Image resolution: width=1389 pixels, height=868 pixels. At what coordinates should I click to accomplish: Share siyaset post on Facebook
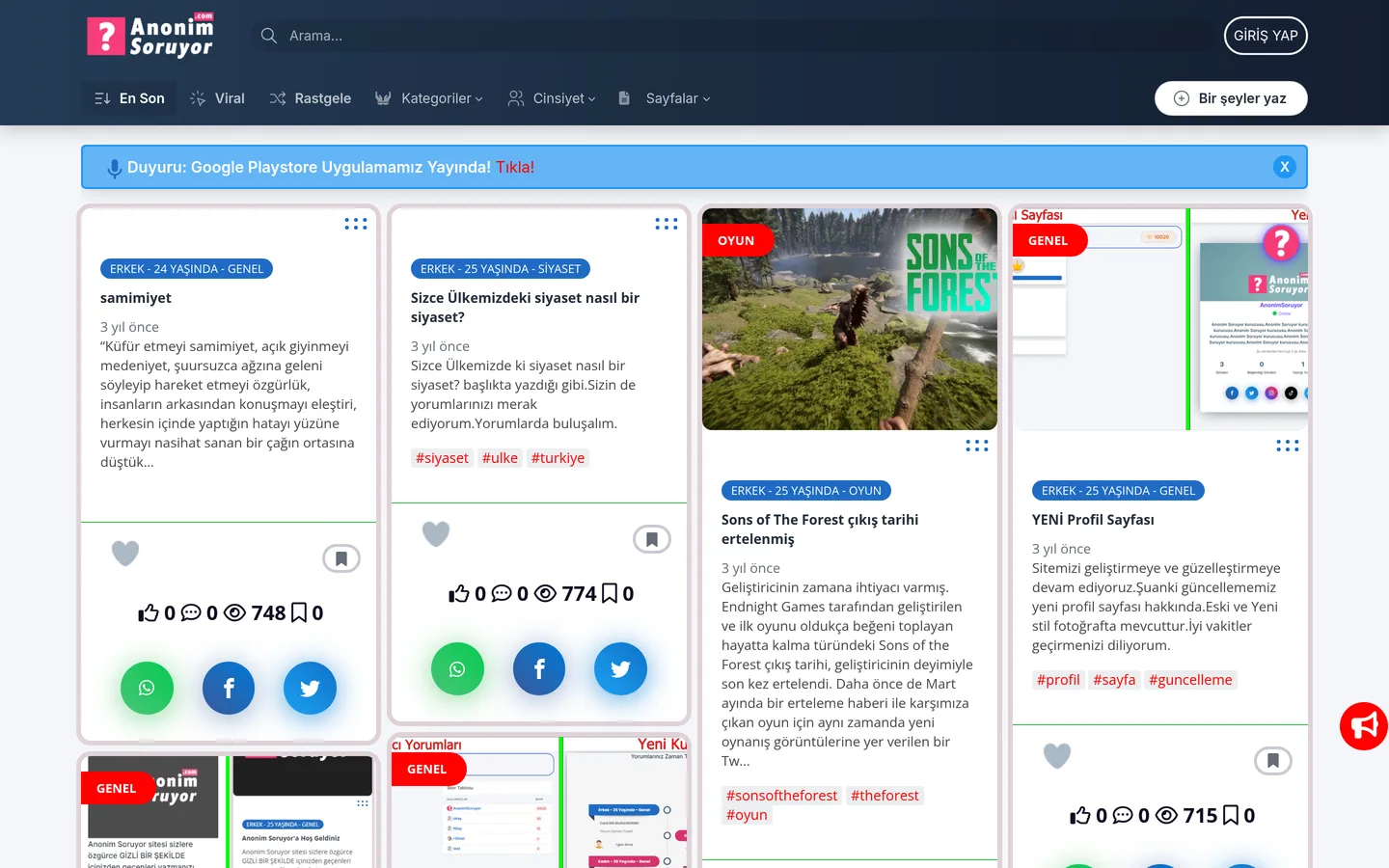coord(539,668)
